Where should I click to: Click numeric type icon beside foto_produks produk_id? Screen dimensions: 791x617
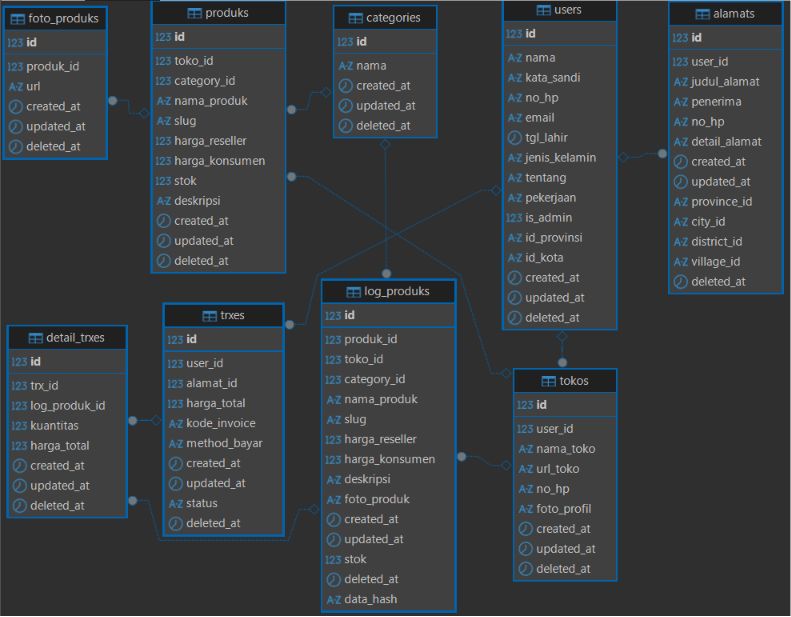pos(15,67)
